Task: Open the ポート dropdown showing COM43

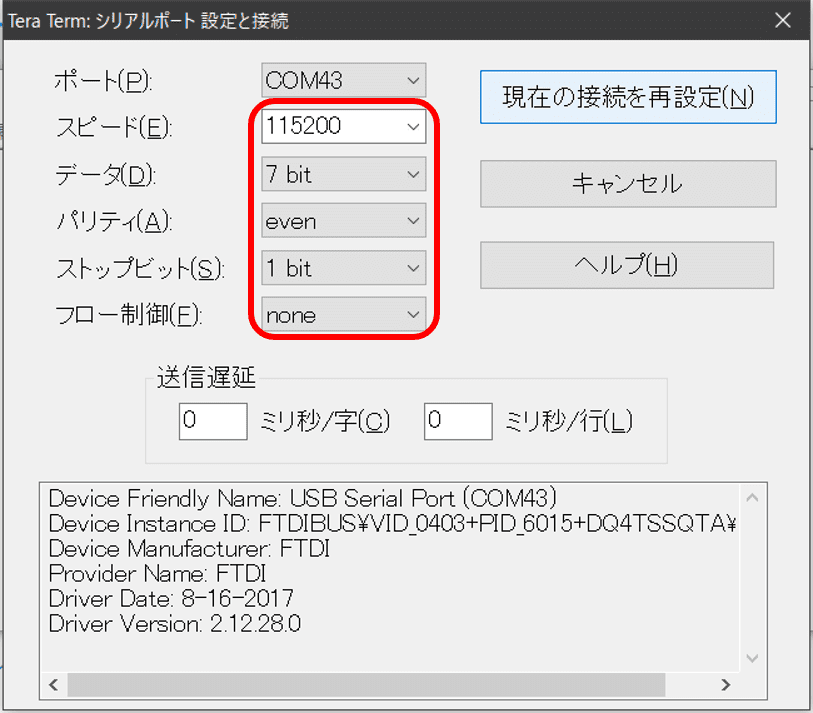Action: tap(344, 80)
